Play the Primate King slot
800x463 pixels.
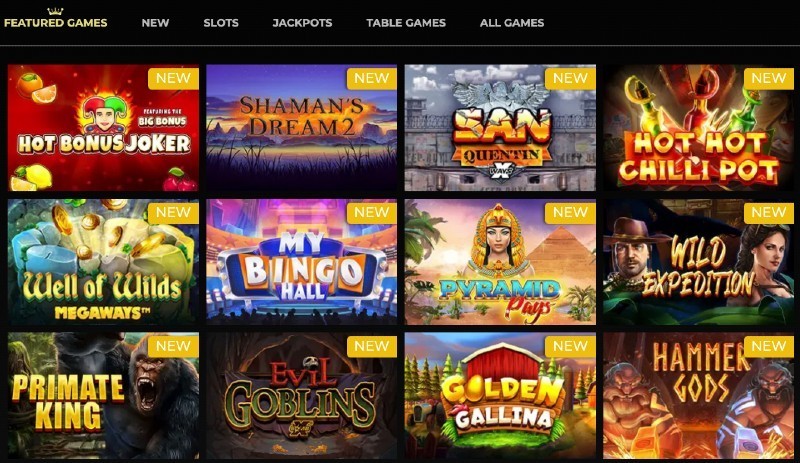point(103,396)
